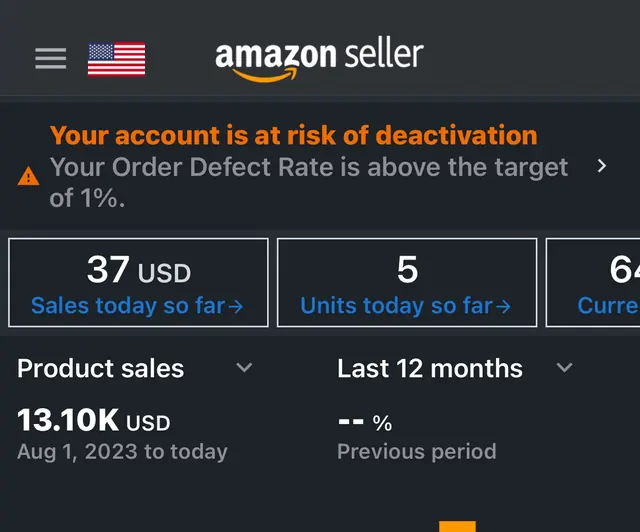Open the Product sales metric selector
This screenshot has height=532, width=640.
click(x=135, y=368)
